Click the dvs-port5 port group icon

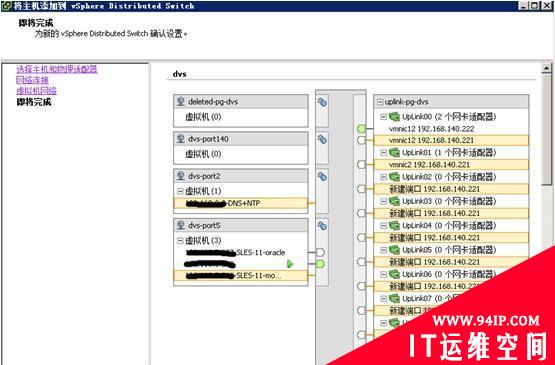coord(181,225)
